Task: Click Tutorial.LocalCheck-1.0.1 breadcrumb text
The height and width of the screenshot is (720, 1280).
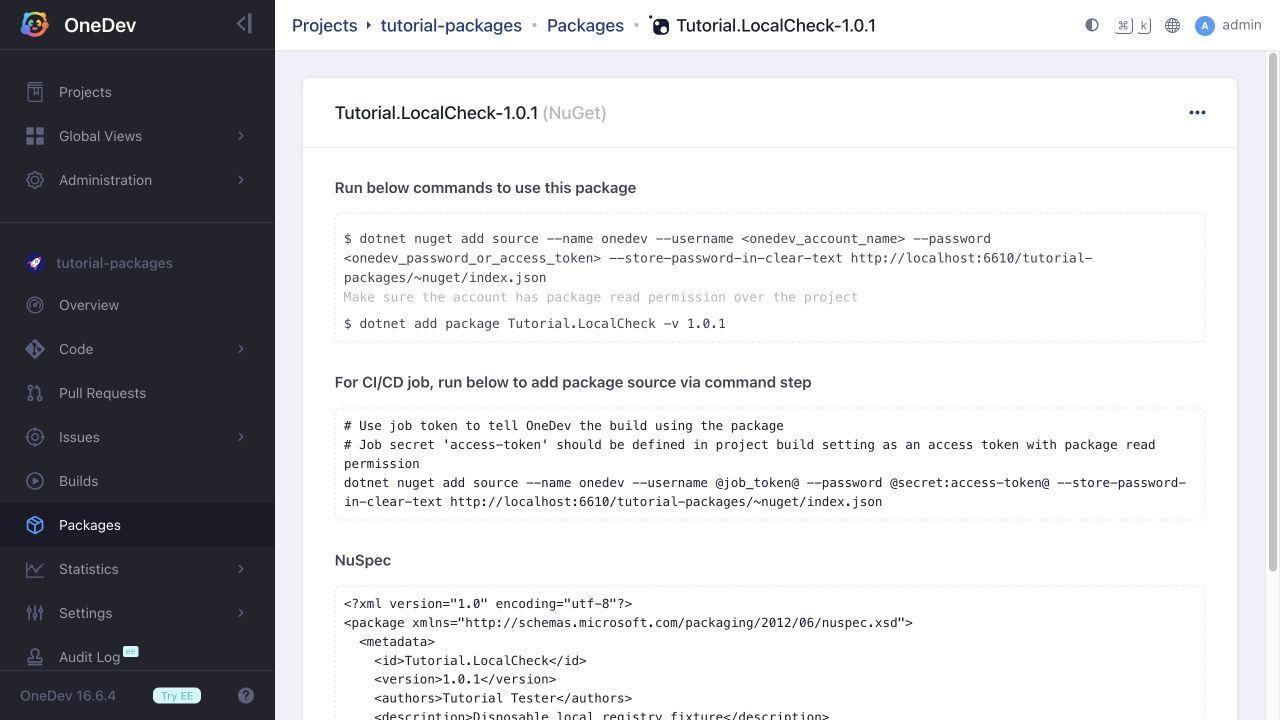Action: tap(776, 25)
